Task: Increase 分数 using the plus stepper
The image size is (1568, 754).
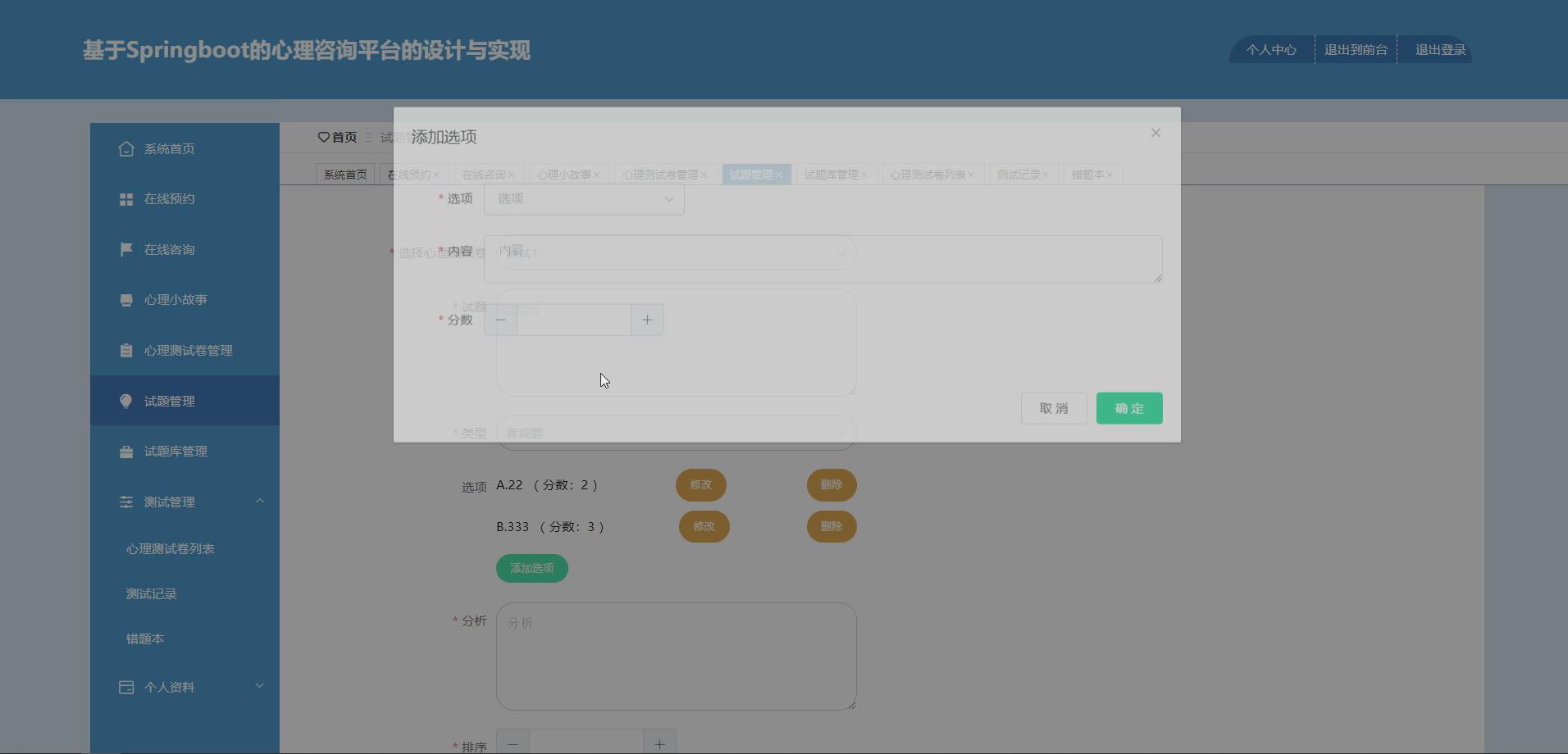Action: pyautogui.click(x=647, y=320)
